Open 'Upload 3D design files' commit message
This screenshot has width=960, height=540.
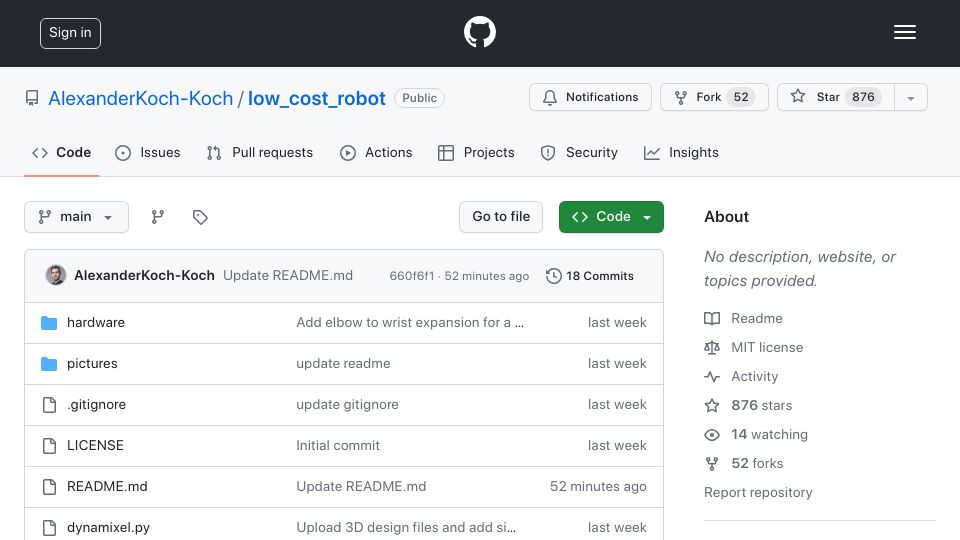pyautogui.click(x=406, y=528)
